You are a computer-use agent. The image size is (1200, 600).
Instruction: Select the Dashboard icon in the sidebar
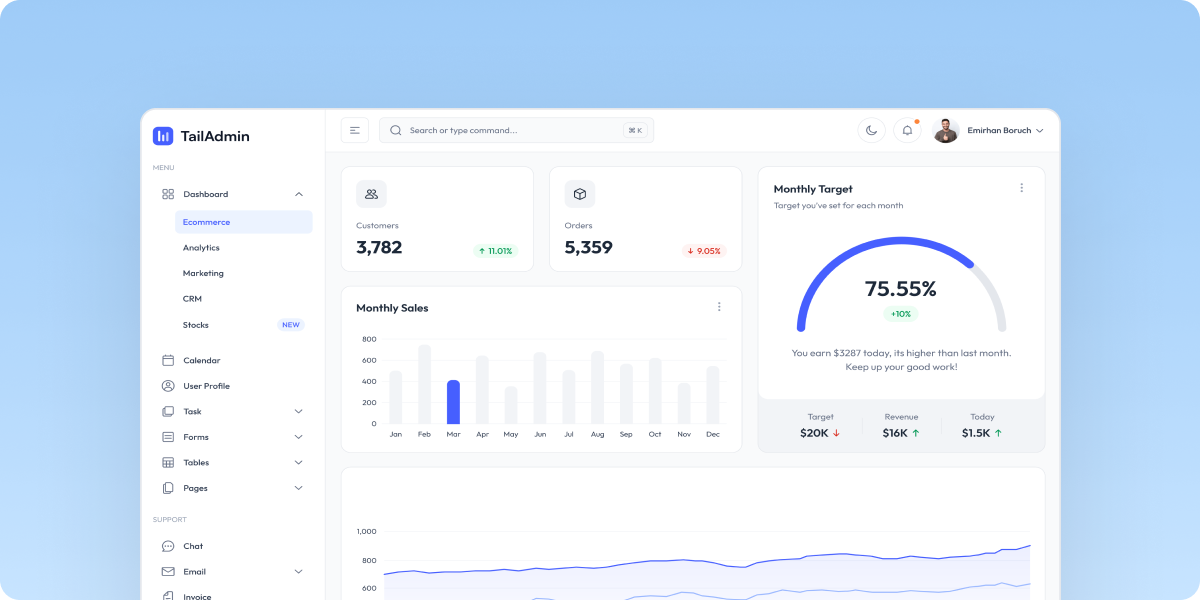pyautogui.click(x=167, y=194)
